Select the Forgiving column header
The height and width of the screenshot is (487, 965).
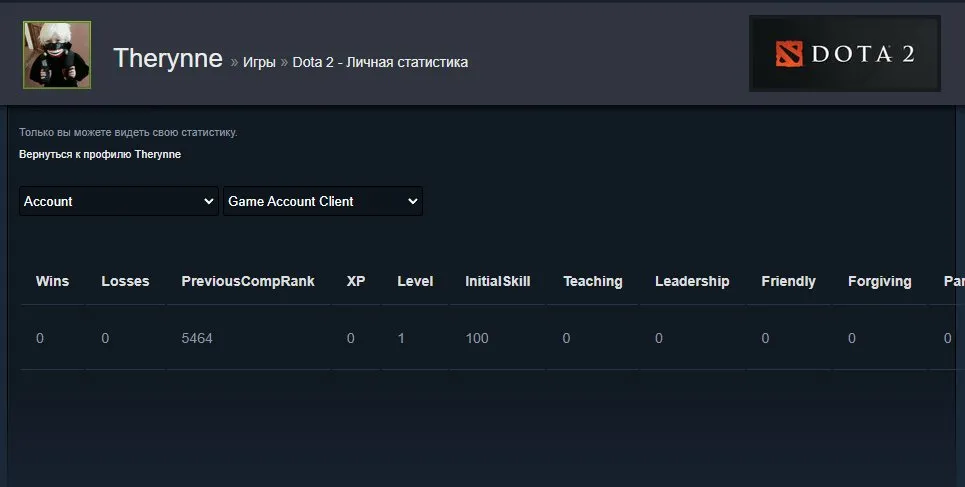click(x=879, y=281)
